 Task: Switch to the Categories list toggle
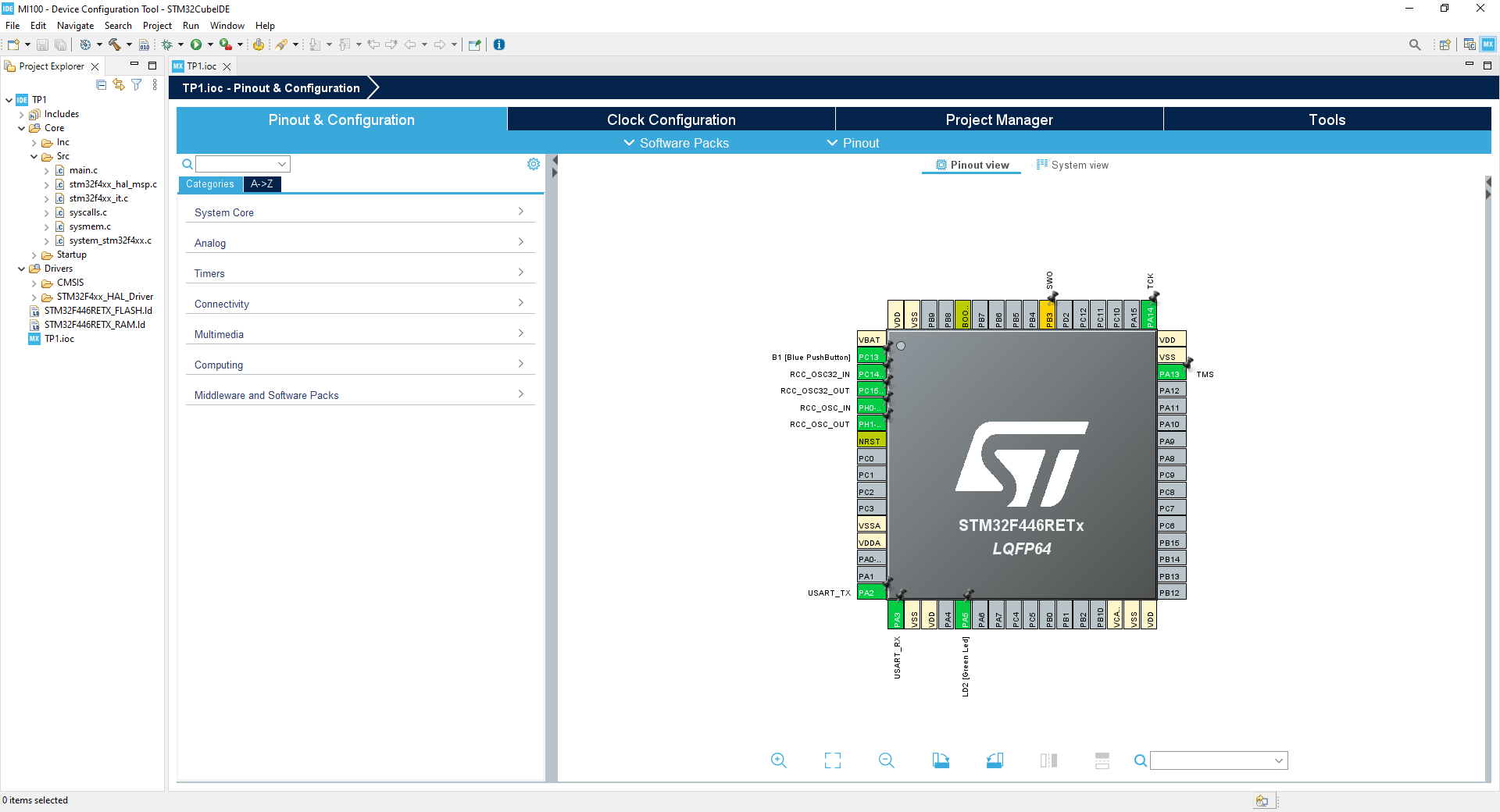(x=210, y=184)
